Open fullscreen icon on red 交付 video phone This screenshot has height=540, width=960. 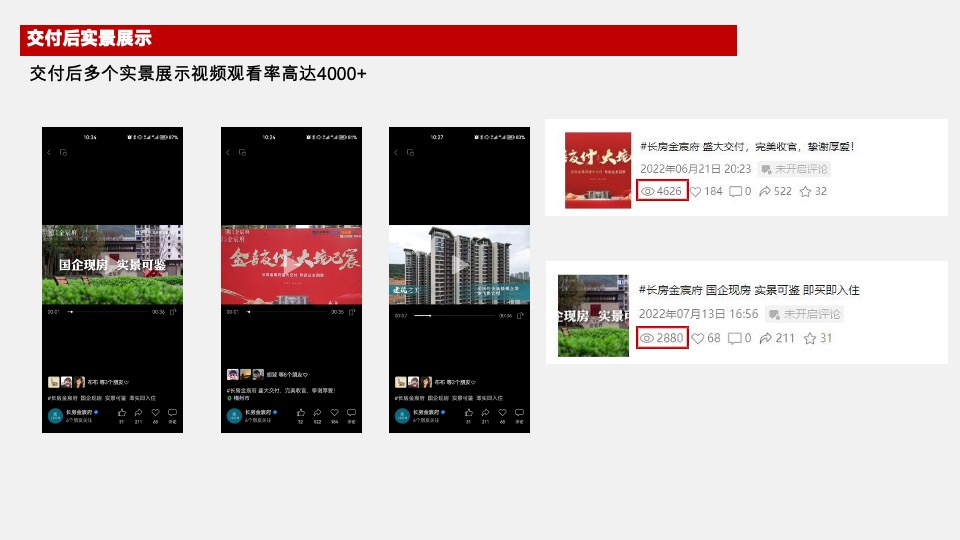[352, 312]
